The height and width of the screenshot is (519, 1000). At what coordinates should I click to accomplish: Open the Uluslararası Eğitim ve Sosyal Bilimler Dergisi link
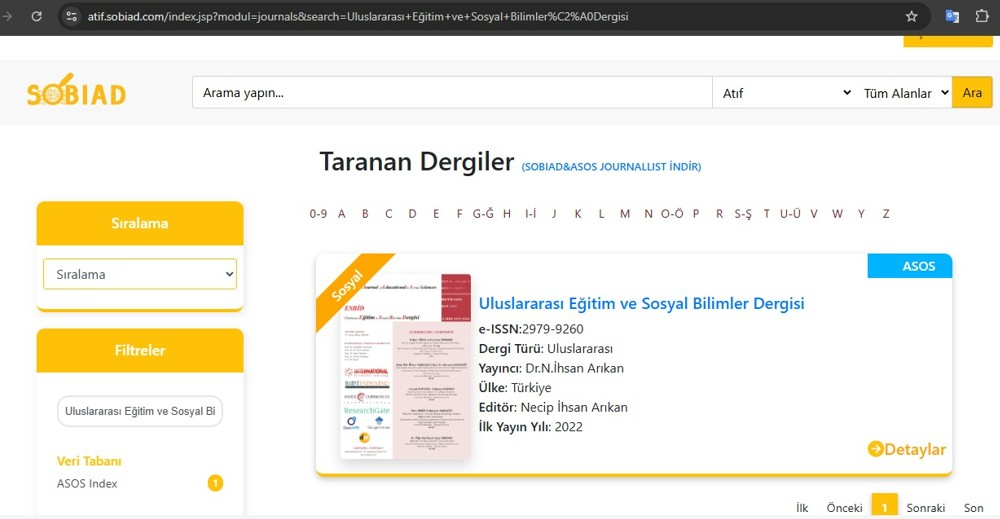641,303
